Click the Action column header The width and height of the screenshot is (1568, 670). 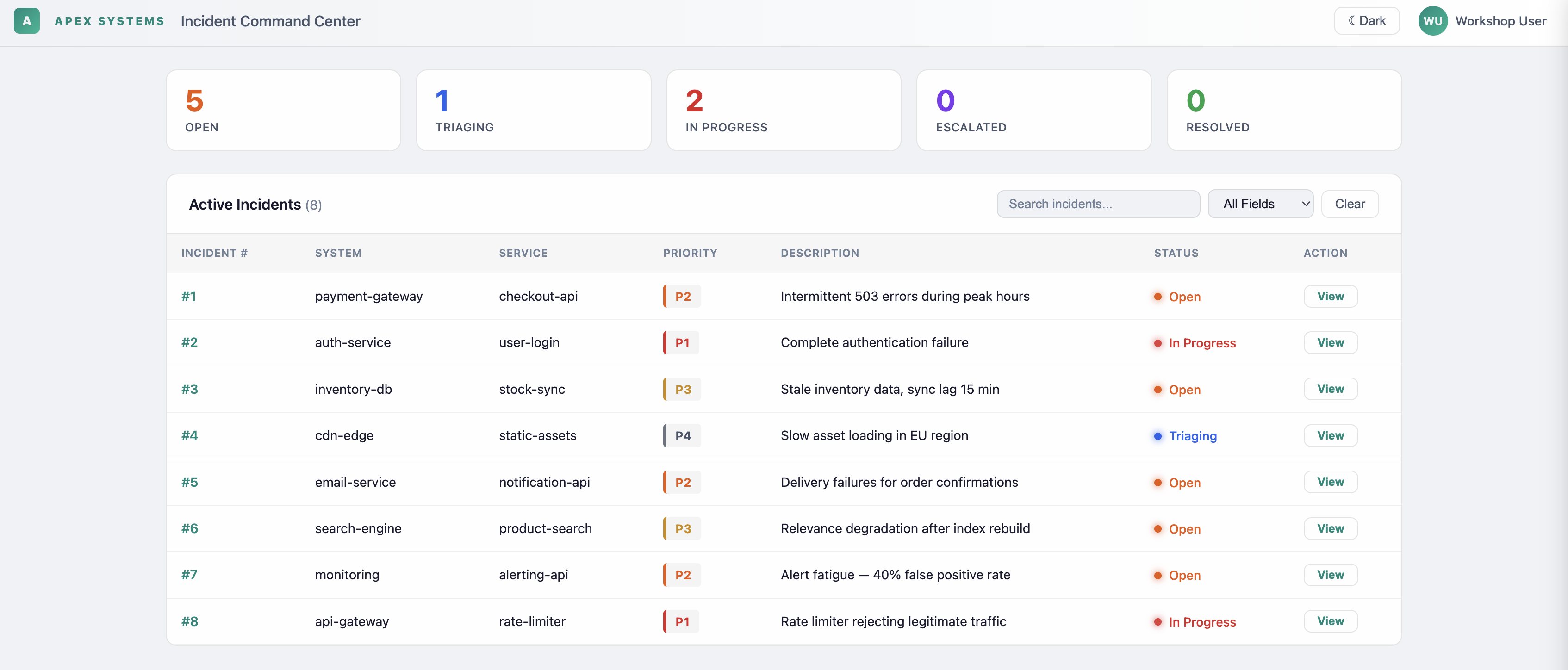coord(1325,253)
